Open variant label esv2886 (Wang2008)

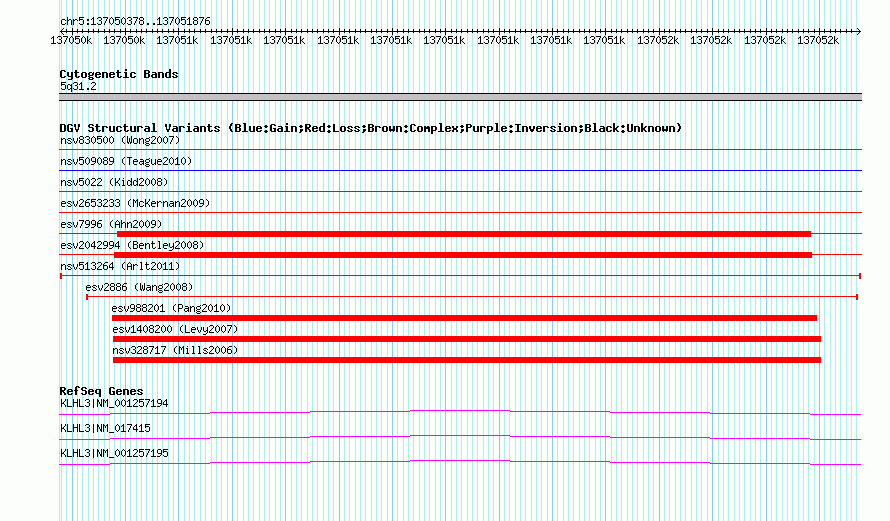click(x=139, y=287)
